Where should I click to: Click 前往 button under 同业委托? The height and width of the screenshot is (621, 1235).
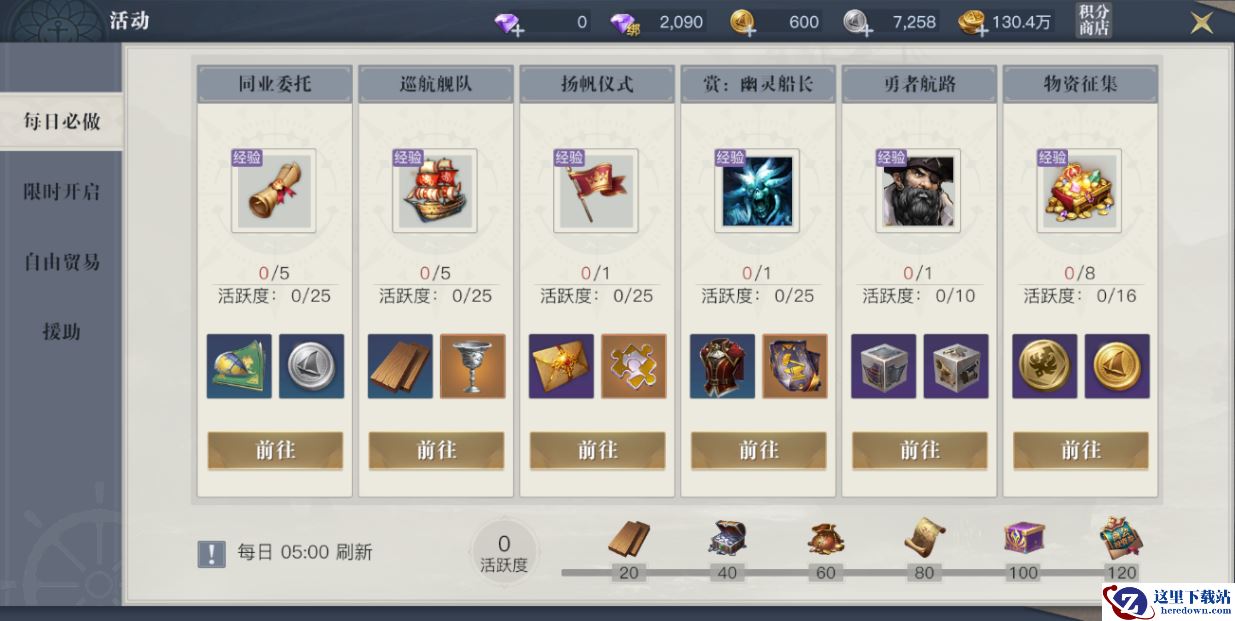tap(275, 450)
